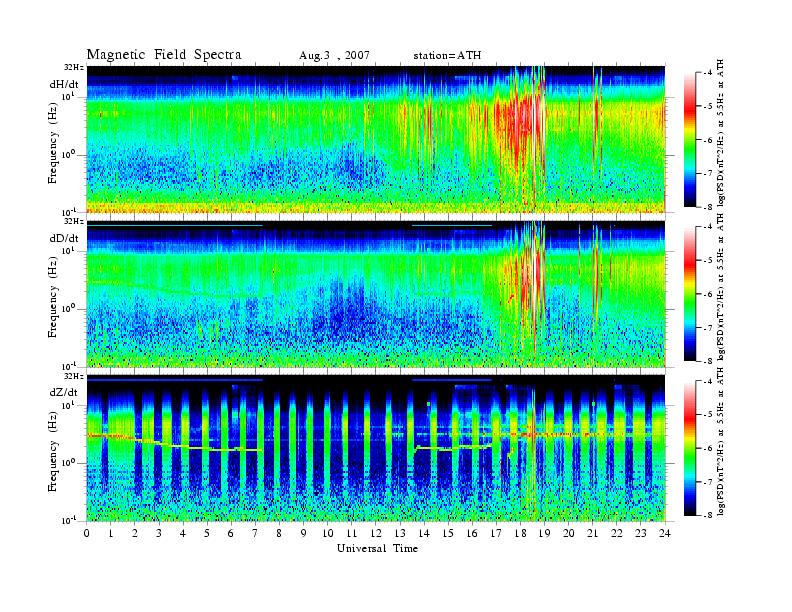Click the 32Hz label of the dZ/dt panel
The height and width of the screenshot is (612, 792).
(74, 376)
